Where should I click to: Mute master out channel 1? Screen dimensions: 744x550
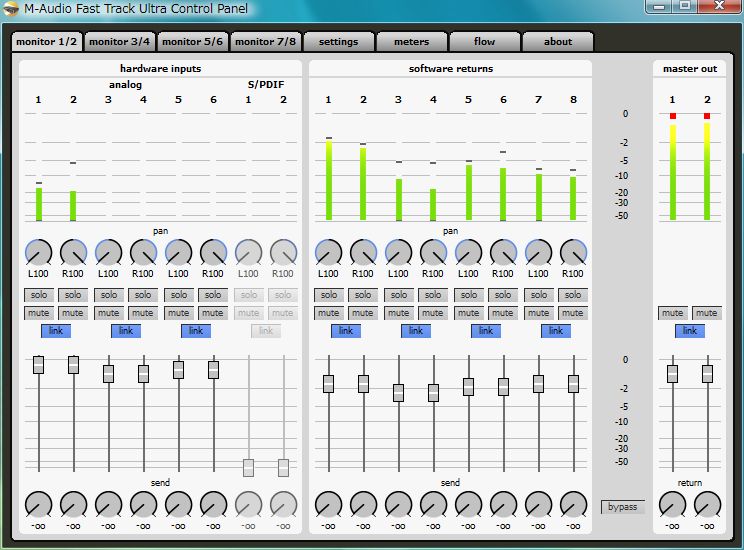(x=672, y=313)
